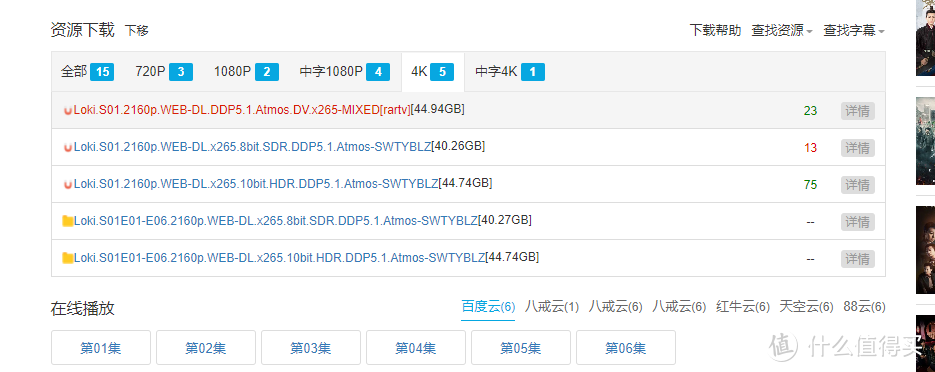This screenshot has width=935, height=372.
Task: Click 详情 for the 40.27GB release
Action: (858, 222)
